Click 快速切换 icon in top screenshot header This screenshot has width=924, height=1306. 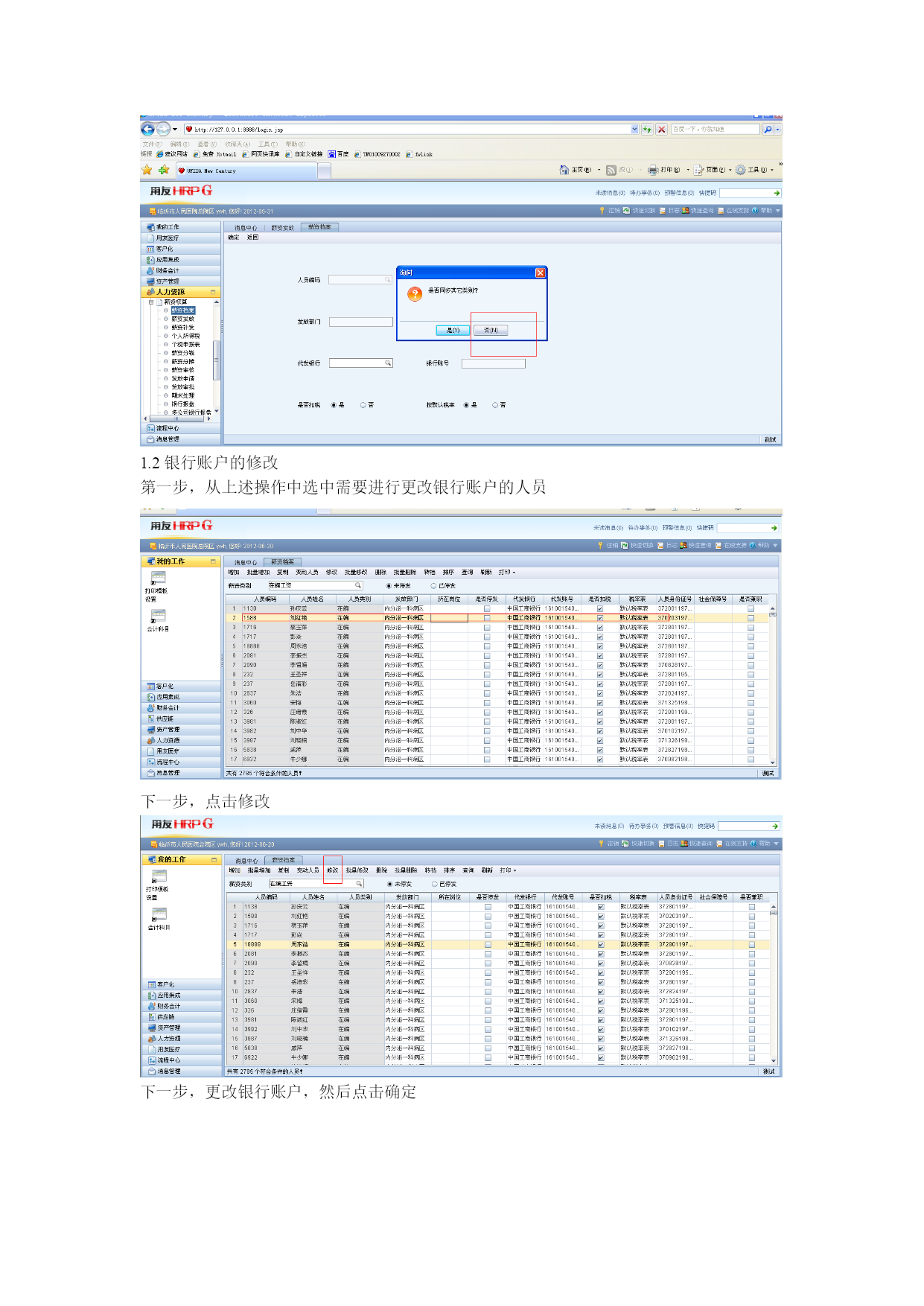627,211
